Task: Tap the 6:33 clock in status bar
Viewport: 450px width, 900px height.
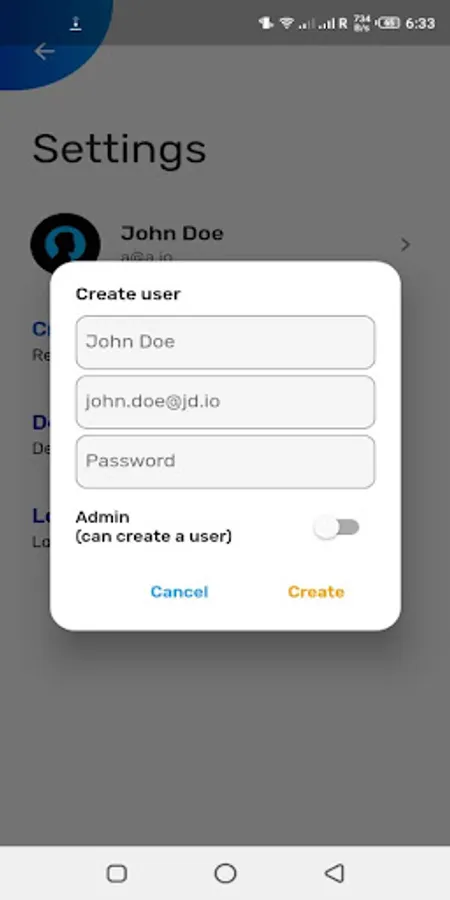Action: tap(420, 24)
